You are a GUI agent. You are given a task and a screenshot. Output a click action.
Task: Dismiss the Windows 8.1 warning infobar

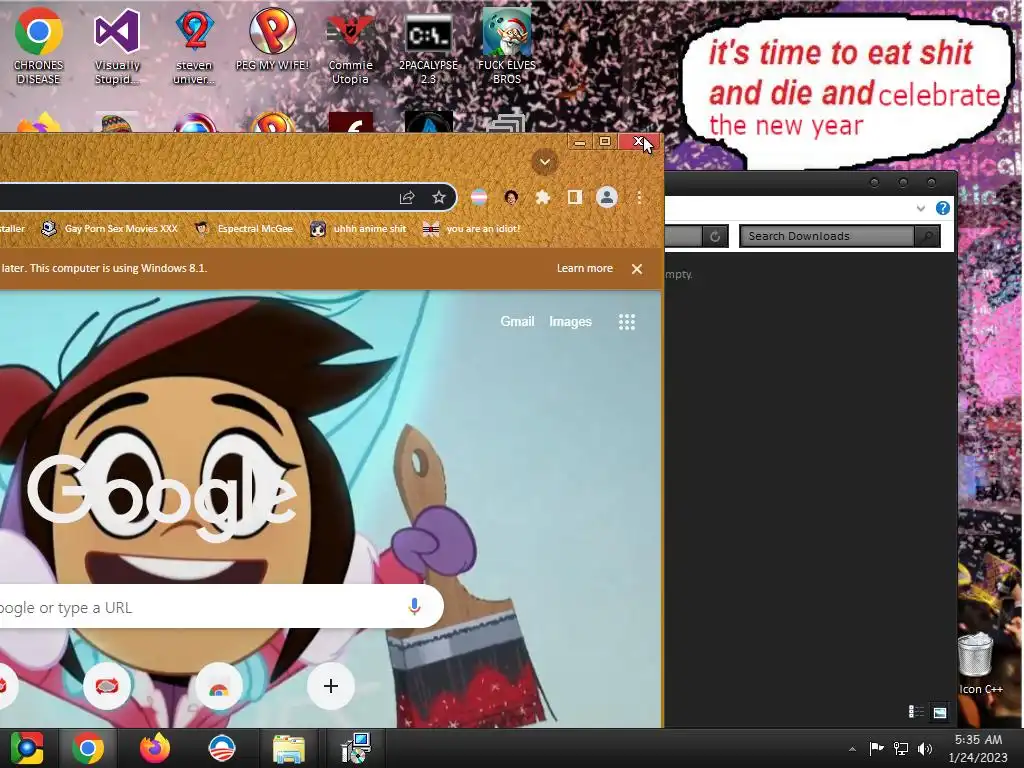tap(637, 269)
